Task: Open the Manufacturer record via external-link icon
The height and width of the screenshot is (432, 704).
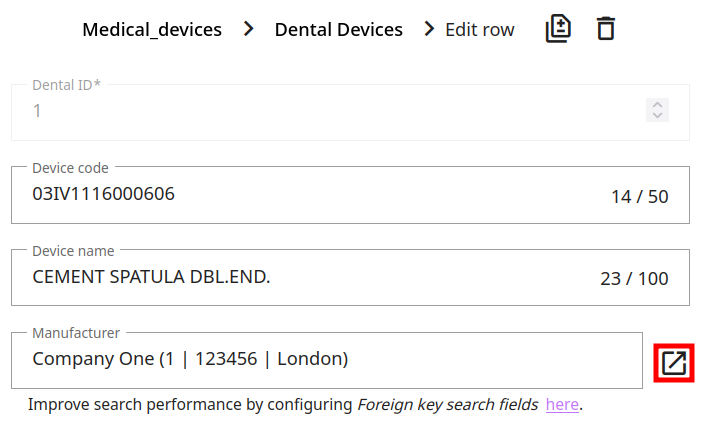Action: click(x=674, y=361)
